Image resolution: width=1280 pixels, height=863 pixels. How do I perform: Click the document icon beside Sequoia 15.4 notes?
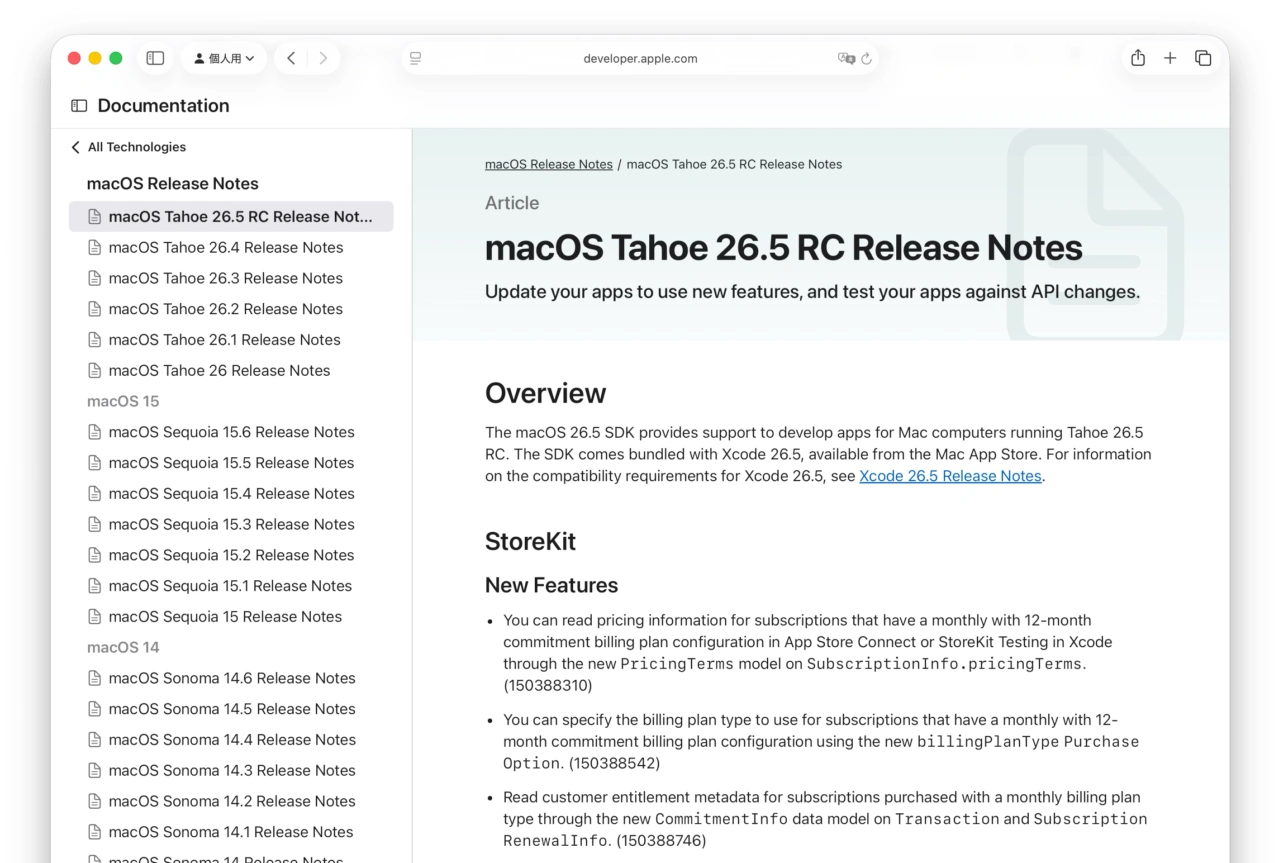tap(95, 494)
